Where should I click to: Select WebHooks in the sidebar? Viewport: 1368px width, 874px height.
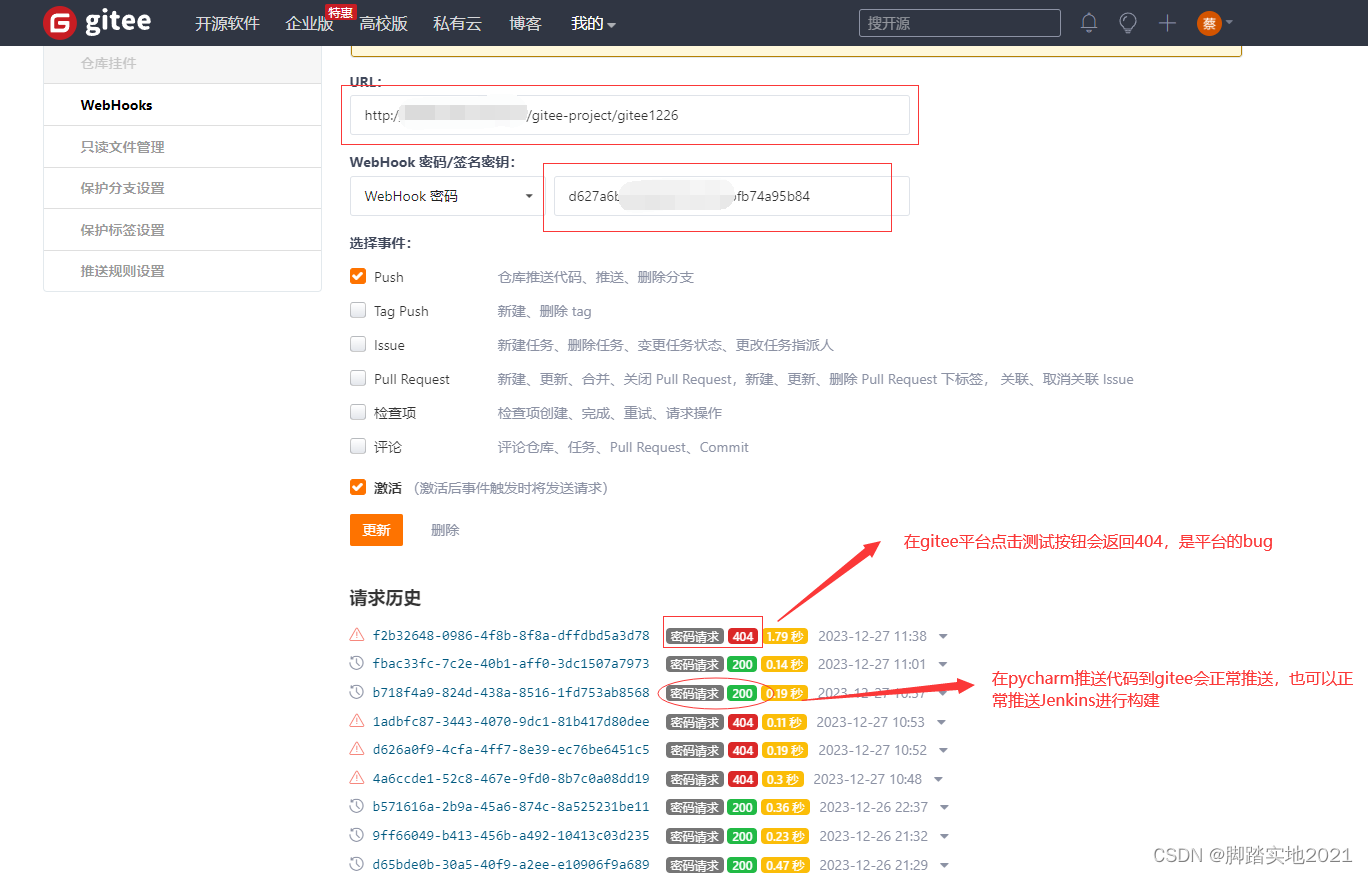point(182,105)
